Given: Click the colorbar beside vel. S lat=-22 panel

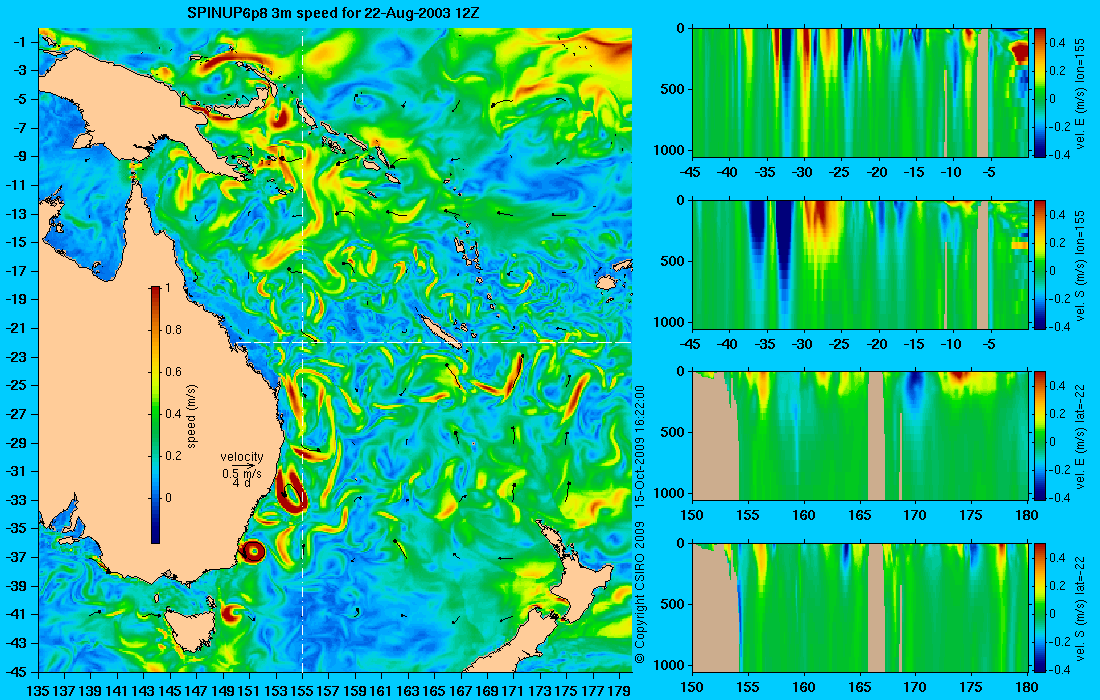Looking at the screenshot, I should (1040, 607).
